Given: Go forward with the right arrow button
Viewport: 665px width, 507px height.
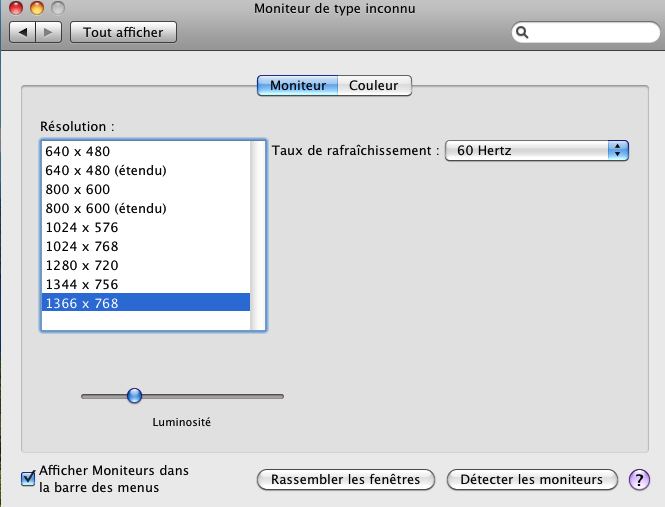Looking at the screenshot, I should click(x=49, y=32).
